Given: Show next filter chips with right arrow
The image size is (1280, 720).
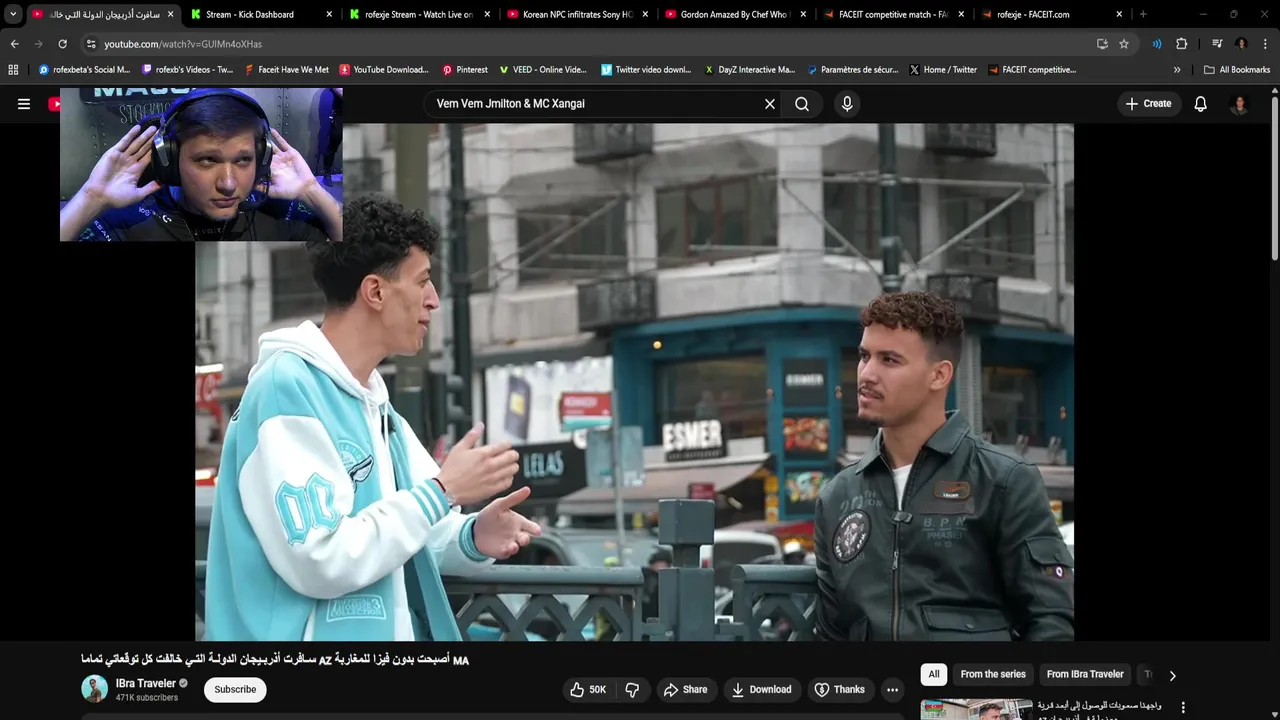Looking at the screenshot, I should click(x=1172, y=676).
